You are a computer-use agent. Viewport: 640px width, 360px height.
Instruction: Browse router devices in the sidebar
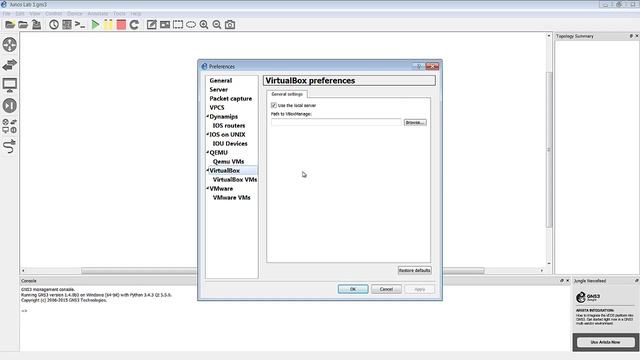coord(9,44)
